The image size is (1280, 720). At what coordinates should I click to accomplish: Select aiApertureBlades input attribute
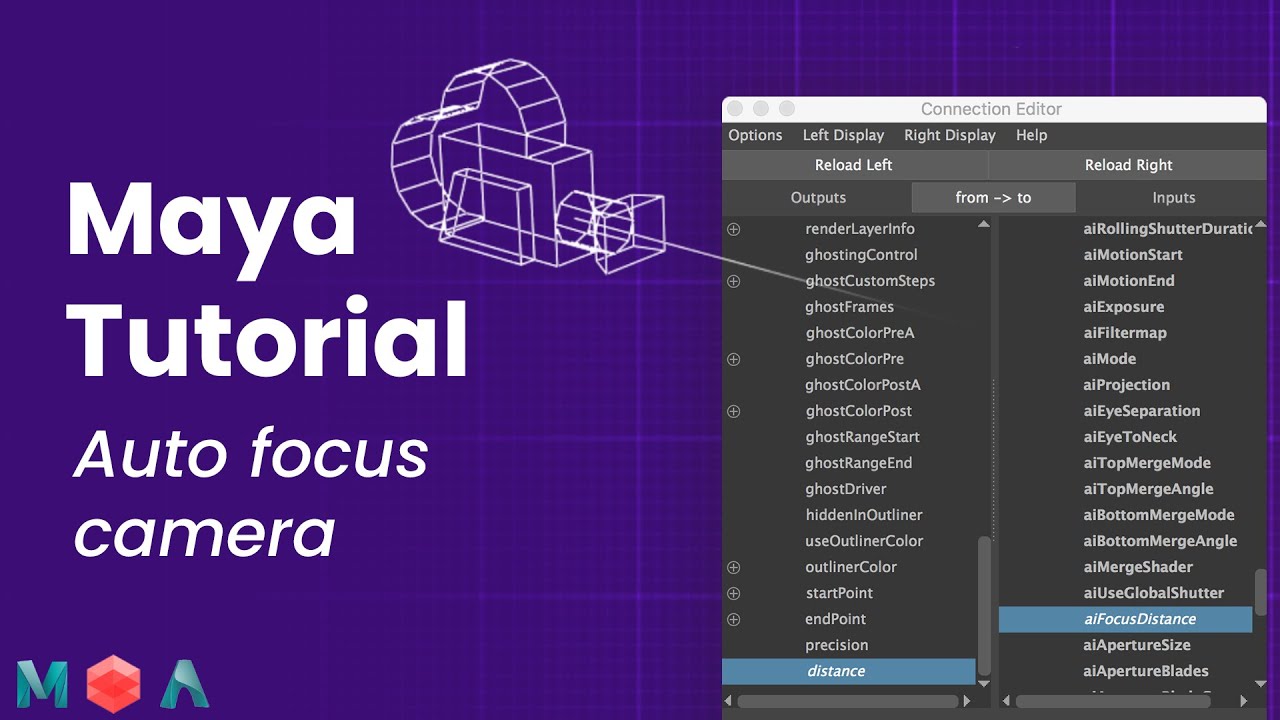(1146, 671)
